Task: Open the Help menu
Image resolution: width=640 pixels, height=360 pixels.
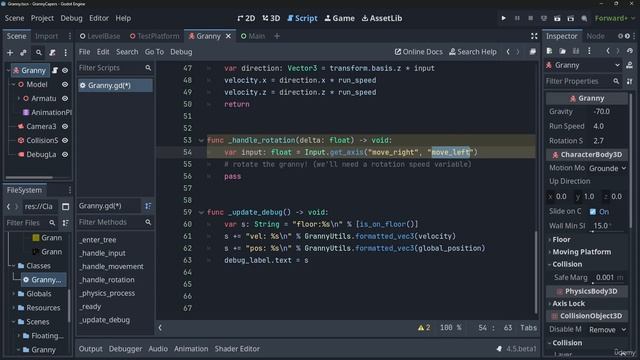Action: (x=123, y=18)
